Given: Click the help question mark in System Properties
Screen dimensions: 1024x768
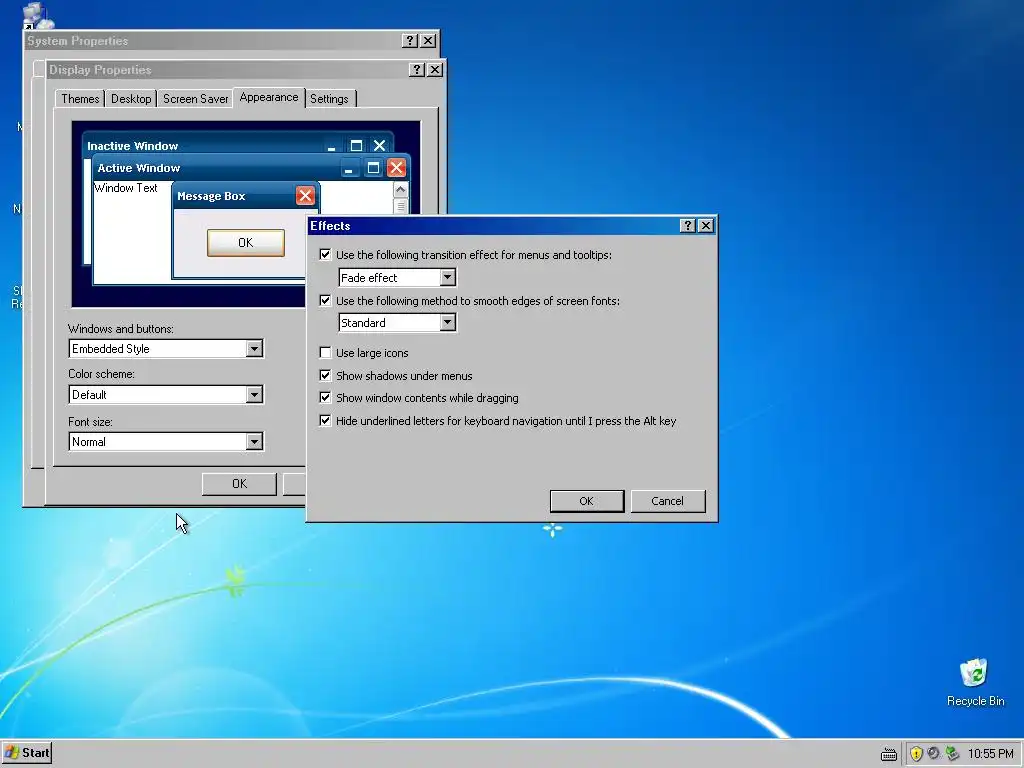Looking at the screenshot, I should pyautogui.click(x=409, y=40).
